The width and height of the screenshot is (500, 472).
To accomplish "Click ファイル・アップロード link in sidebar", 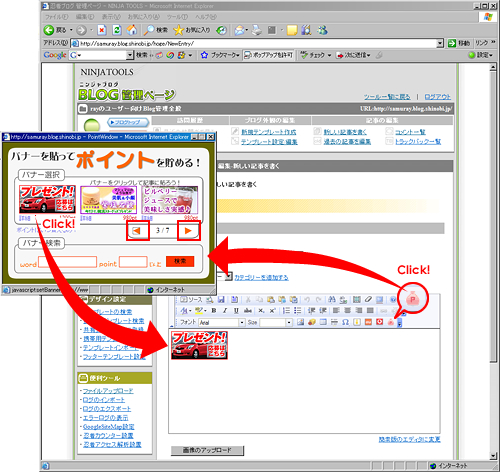I will (108, 391).
